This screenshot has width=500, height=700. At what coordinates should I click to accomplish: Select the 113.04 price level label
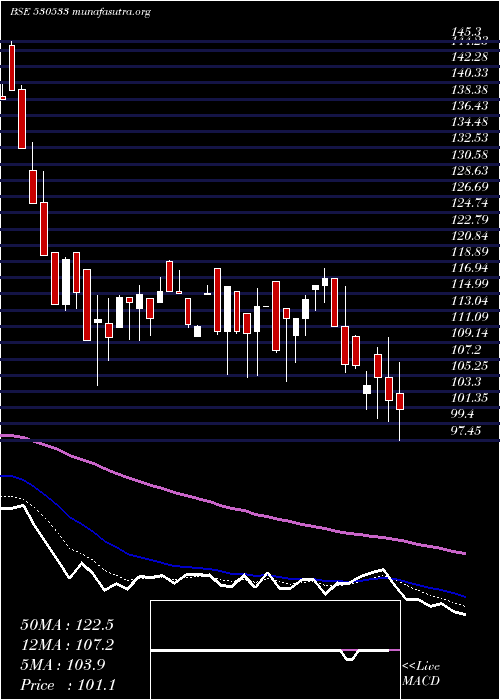[469, 300]
